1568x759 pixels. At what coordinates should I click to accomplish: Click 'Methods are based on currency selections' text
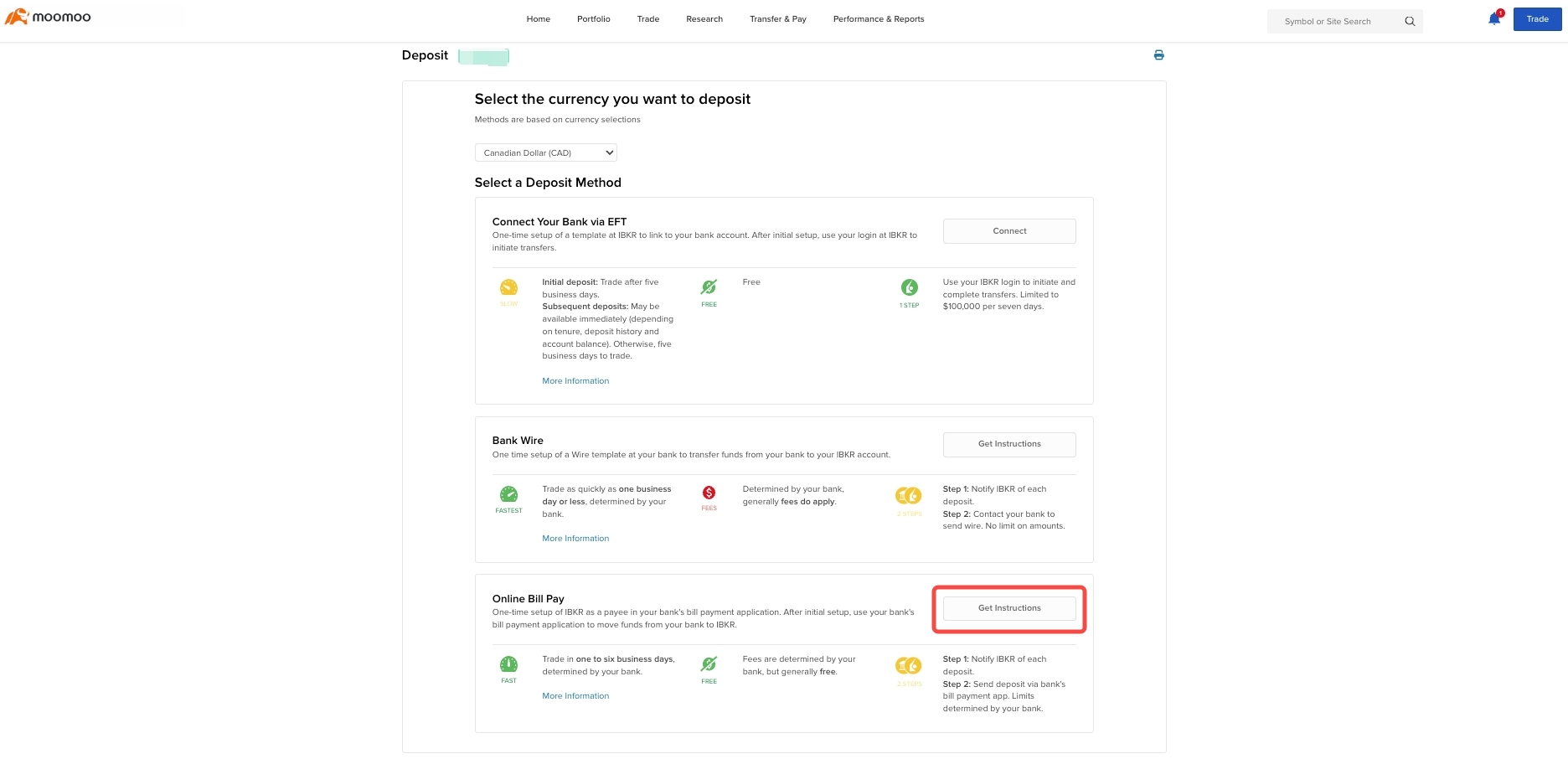(x=558, y=120)
